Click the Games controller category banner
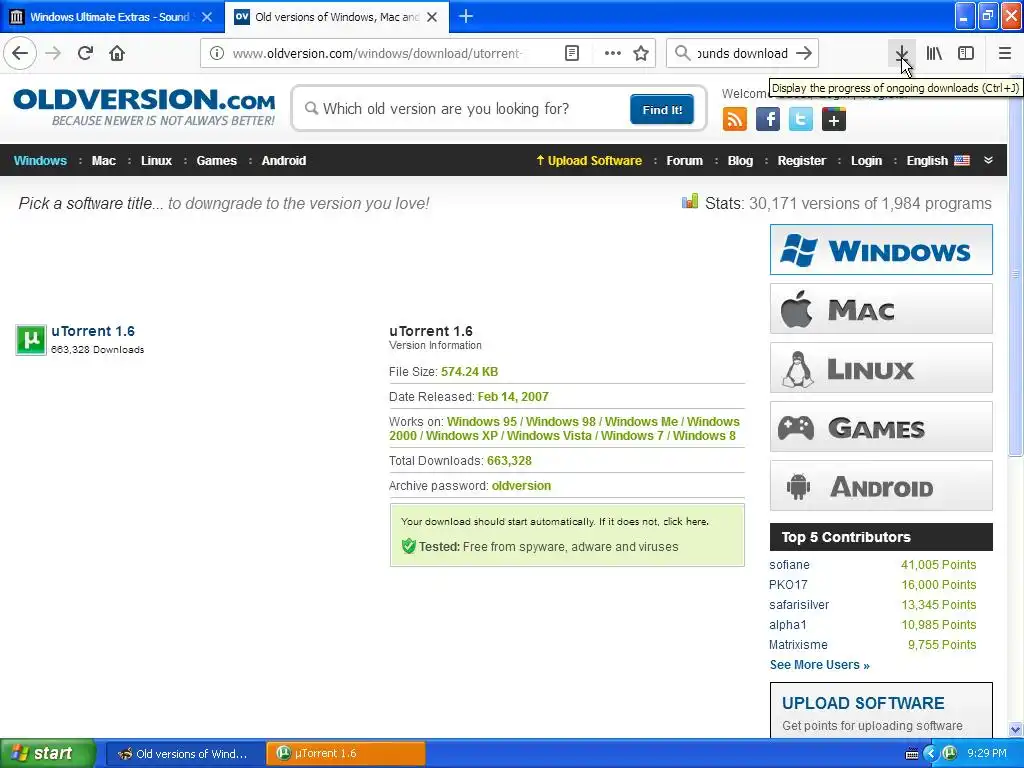The width and height of the screenshot is (1024, 768). coord(881,427)
